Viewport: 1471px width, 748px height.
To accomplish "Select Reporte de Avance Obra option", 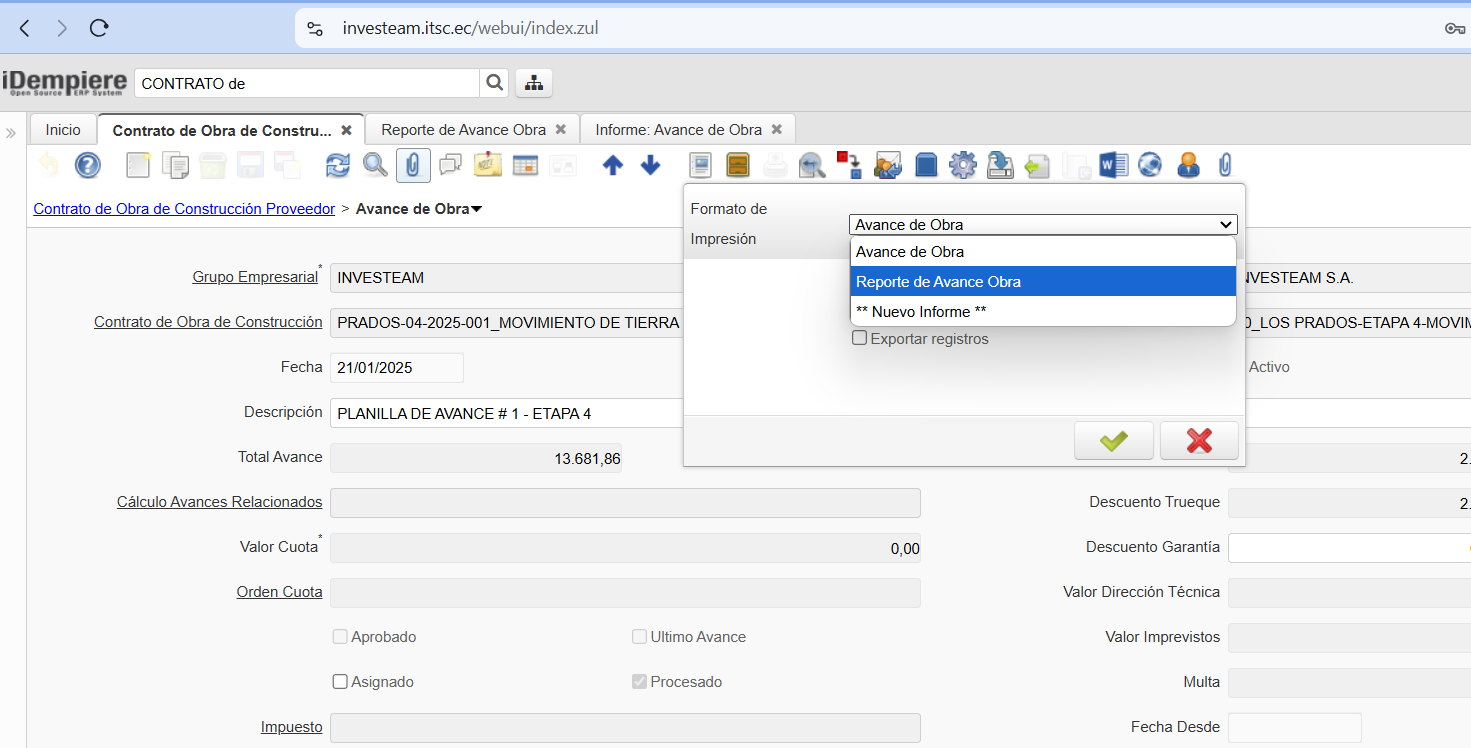I will [x=1042, y=282].
